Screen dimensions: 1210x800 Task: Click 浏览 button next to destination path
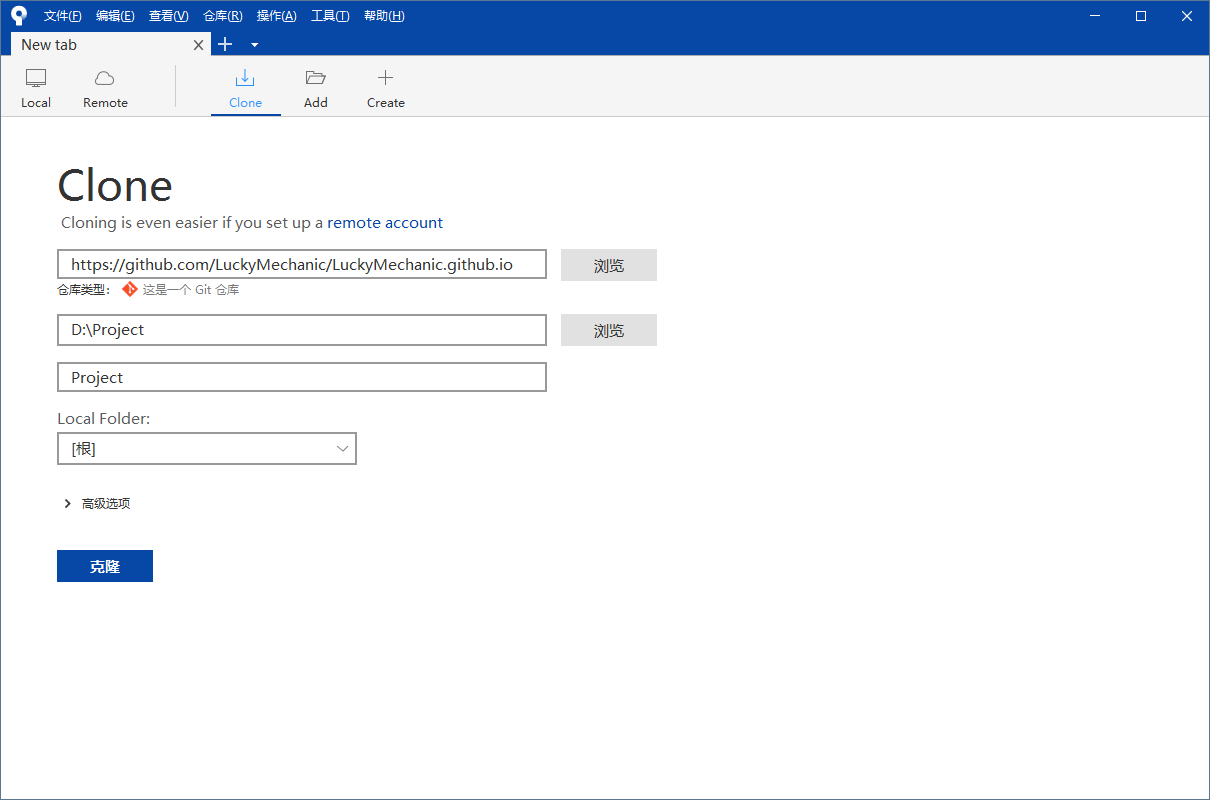[x=609, y=330]
